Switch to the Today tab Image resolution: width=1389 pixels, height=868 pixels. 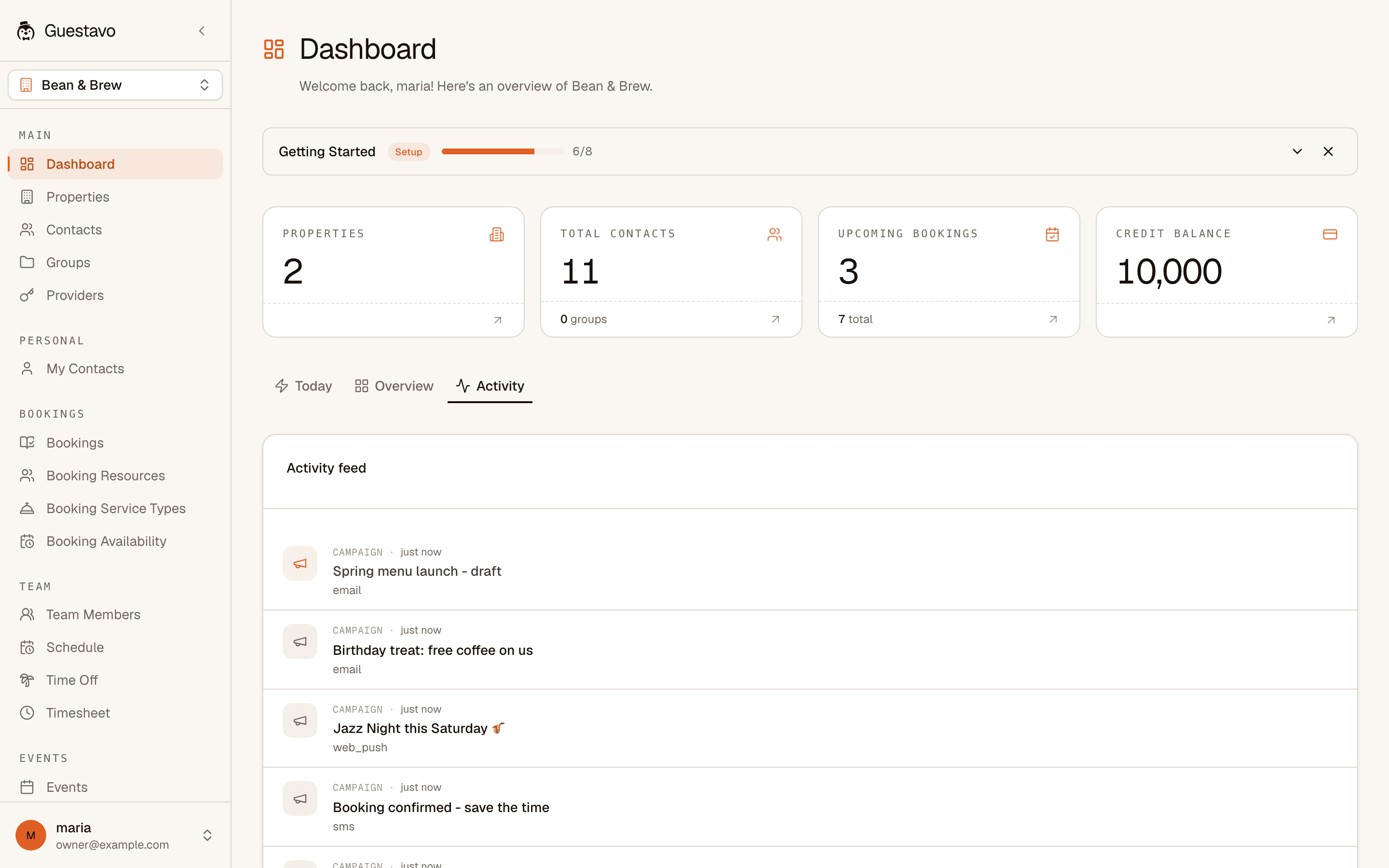(x=304, y=386)
